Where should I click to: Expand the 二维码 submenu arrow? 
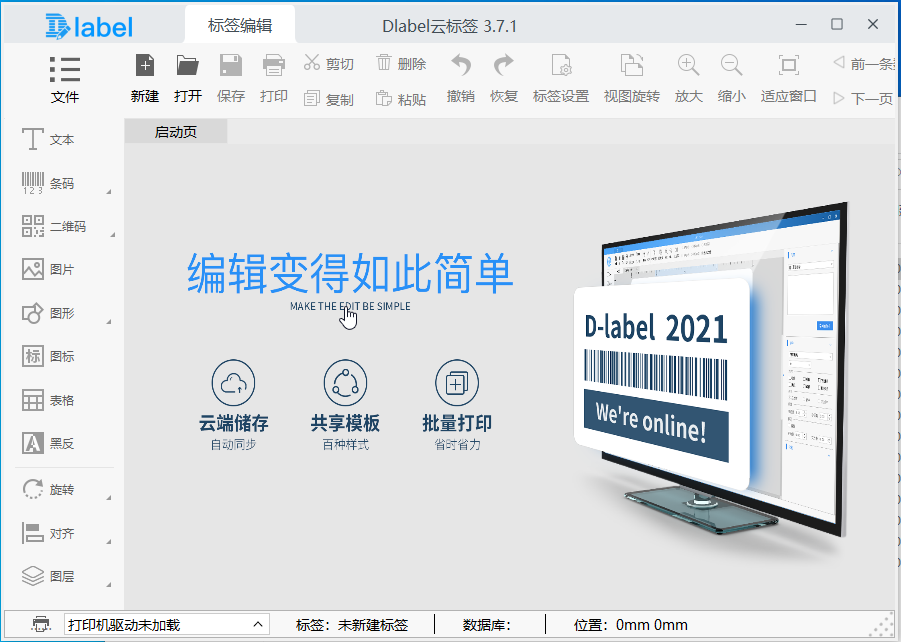coord(112,234)
